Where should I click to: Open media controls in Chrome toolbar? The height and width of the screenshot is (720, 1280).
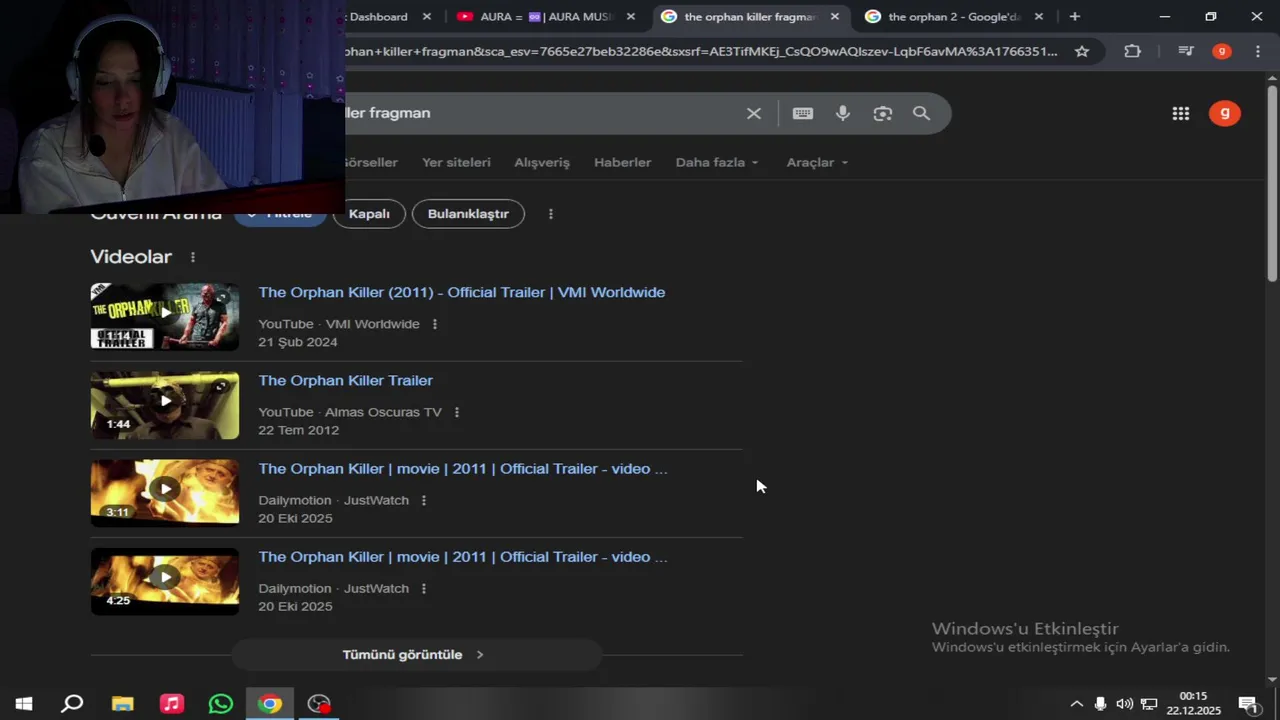click(x=1186, y=51)
